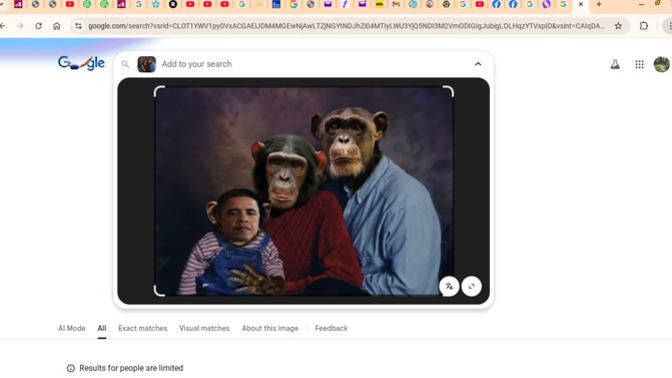Open the Google account profile picture
Image resolution: width=672 pixels, height=378 pixels.
[x=662, y=64]
